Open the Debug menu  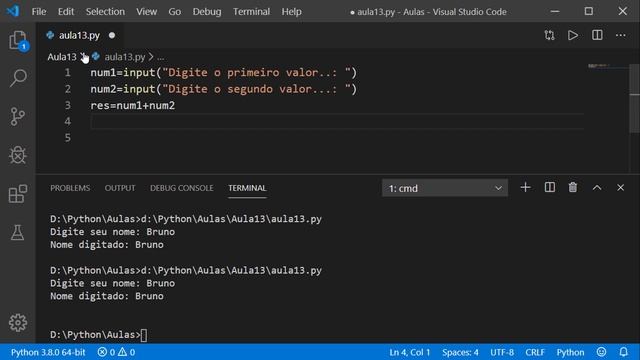pos(207,11)
